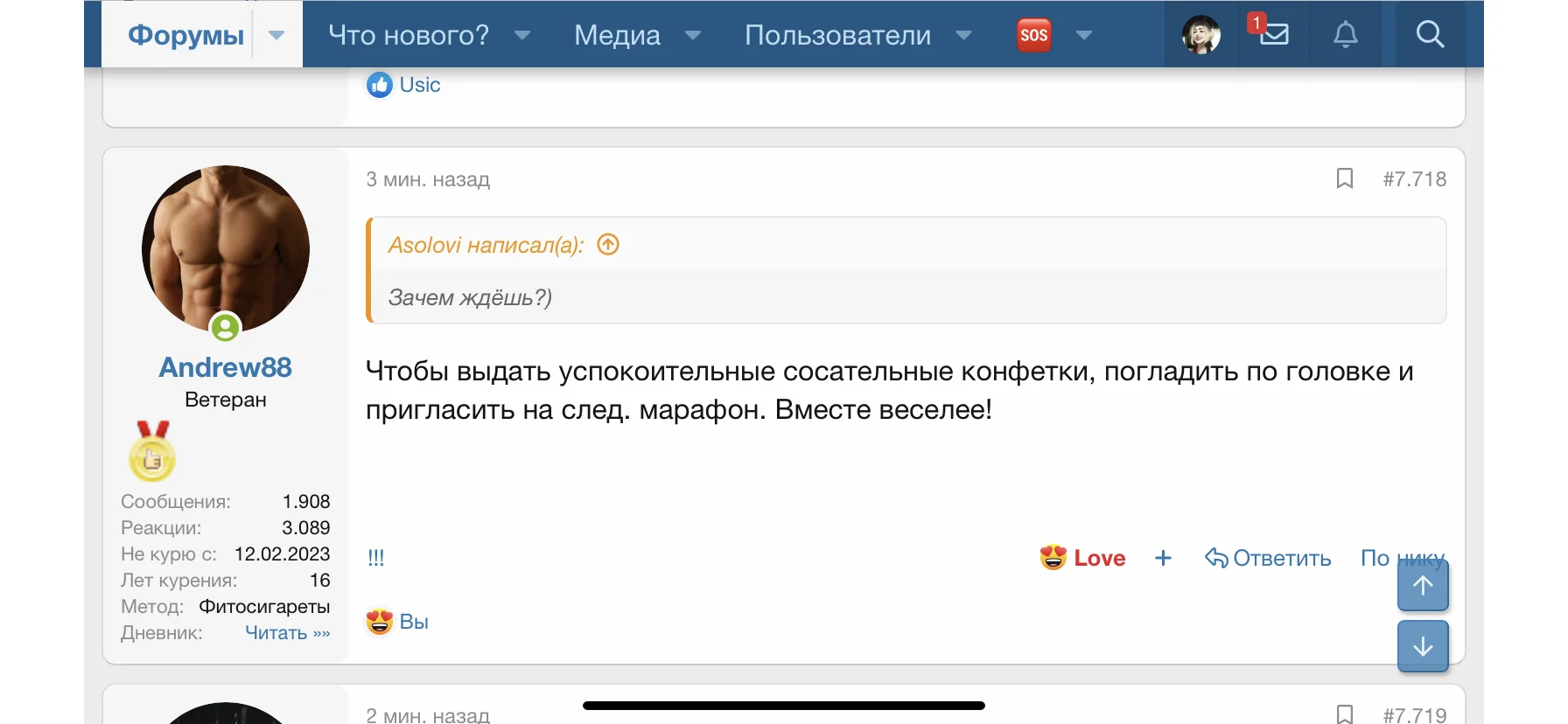
Task: Report the post with the !!! link
Action: (x=376, y=557)
